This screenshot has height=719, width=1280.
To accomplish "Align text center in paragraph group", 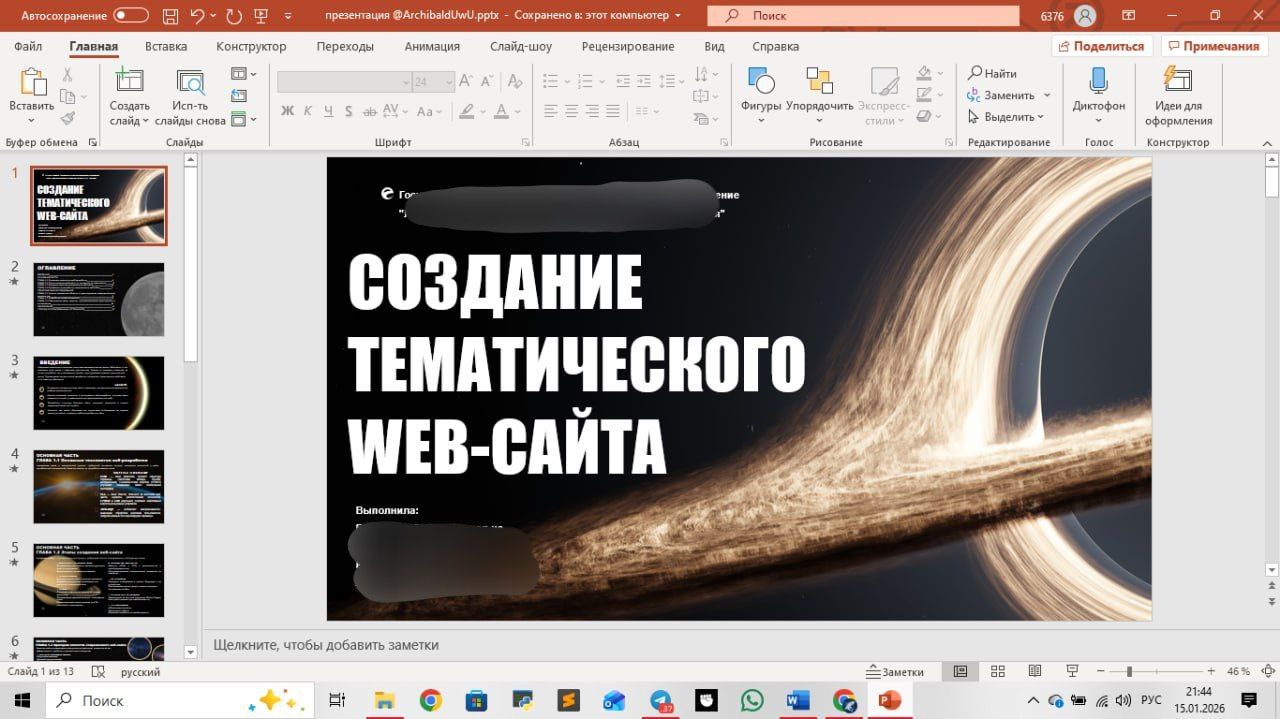I will click(x=571, y=111).
